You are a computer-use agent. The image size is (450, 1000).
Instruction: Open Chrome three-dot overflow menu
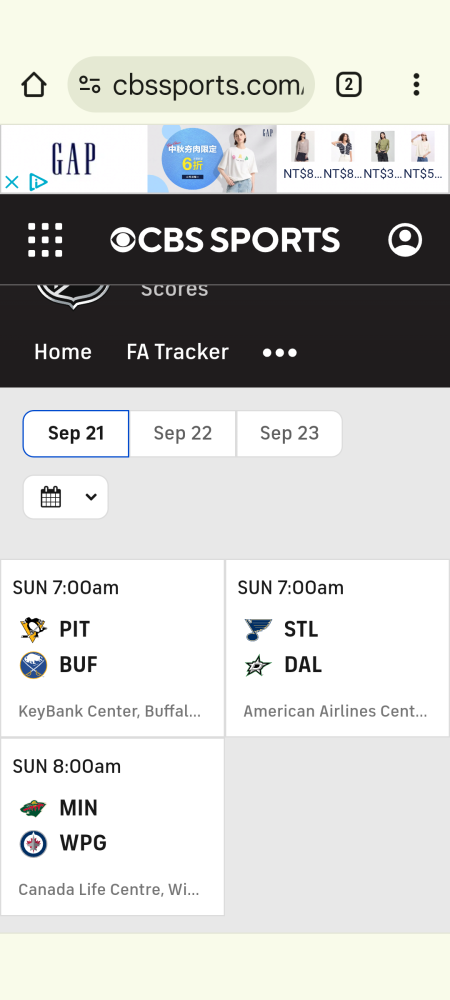point(416,84)
